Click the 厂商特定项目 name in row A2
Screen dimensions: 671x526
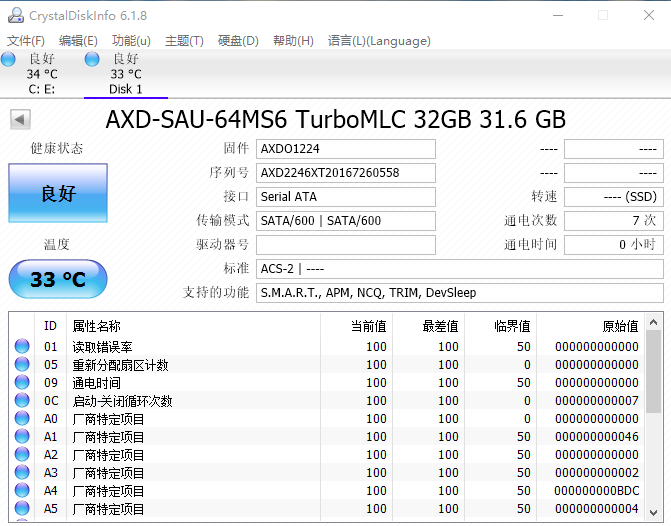(108, 455)
